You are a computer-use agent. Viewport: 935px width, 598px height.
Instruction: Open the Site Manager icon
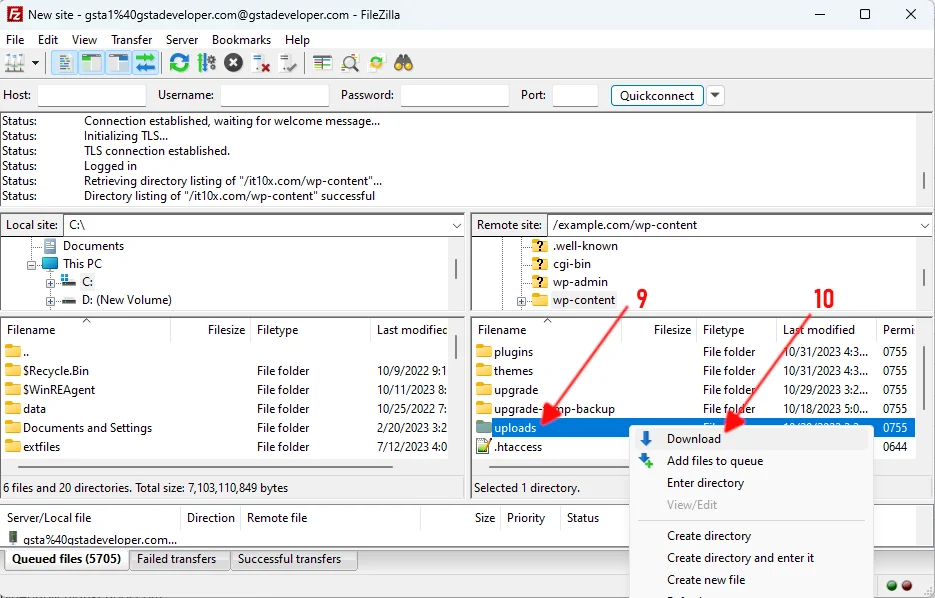coord(15,63)
